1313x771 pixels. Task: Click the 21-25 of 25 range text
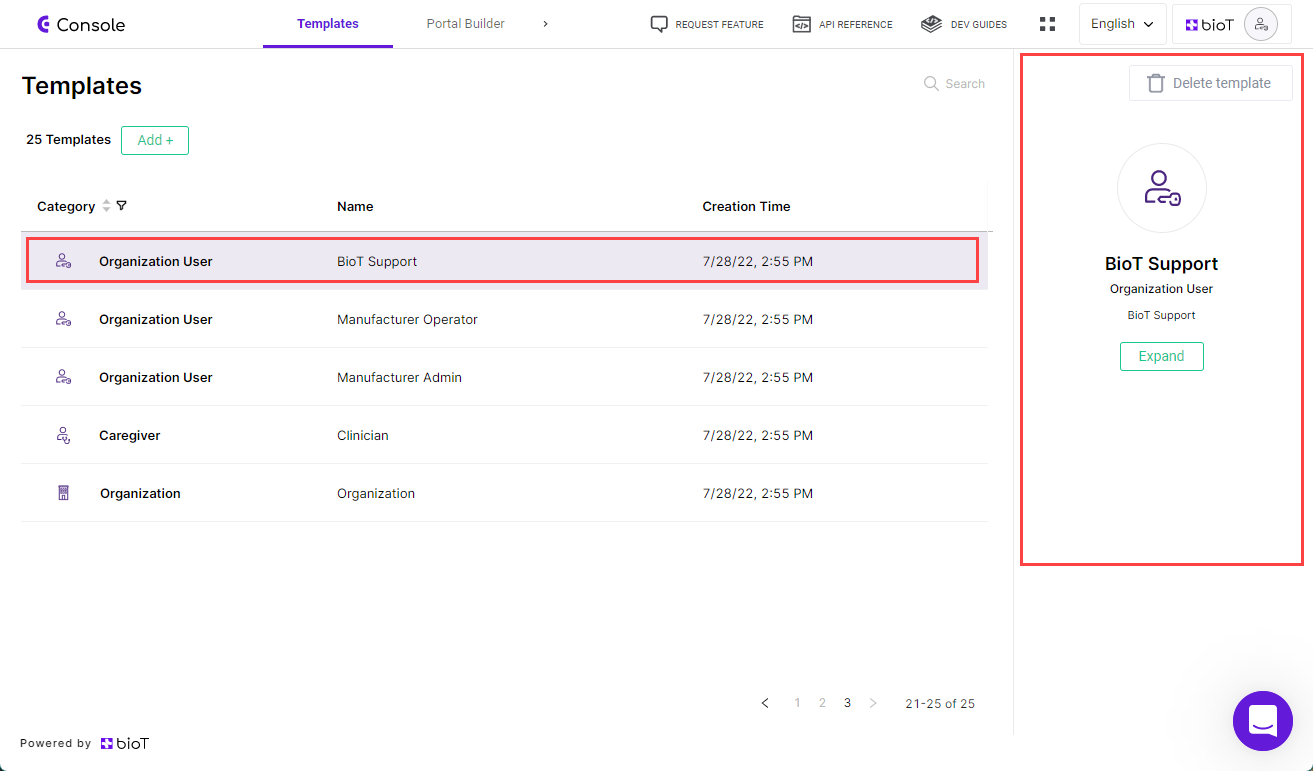tap(940, 704)
